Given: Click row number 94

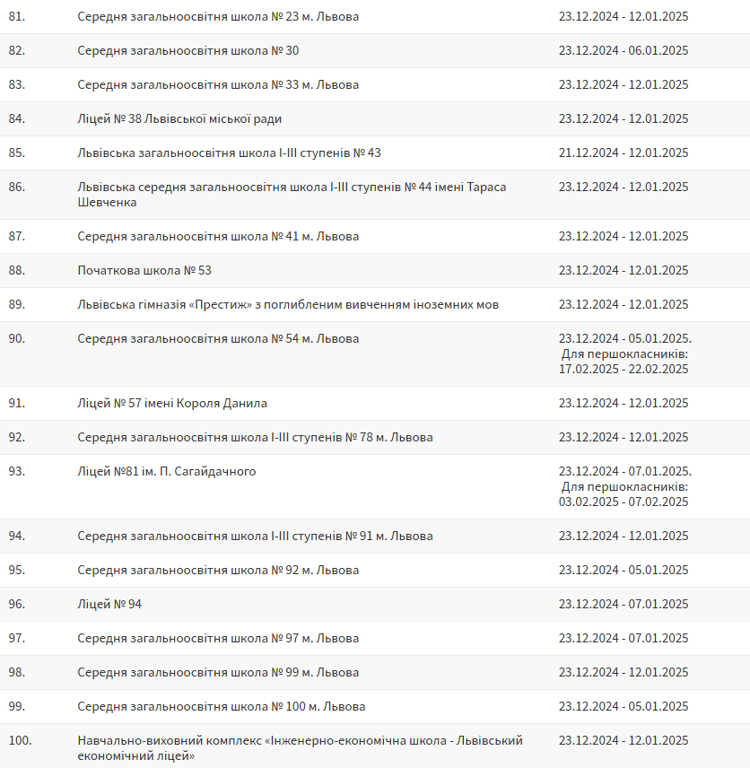Looking at the screenshot, I should 16,537.
